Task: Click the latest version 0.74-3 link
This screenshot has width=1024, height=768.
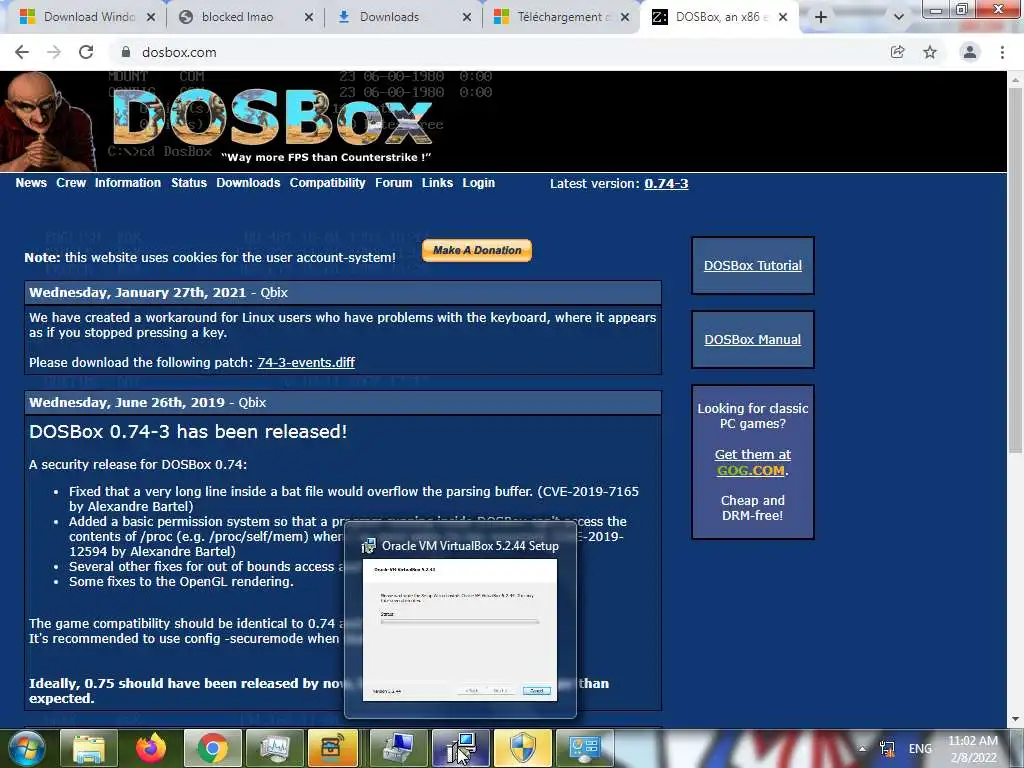Action: coord(666,184)
